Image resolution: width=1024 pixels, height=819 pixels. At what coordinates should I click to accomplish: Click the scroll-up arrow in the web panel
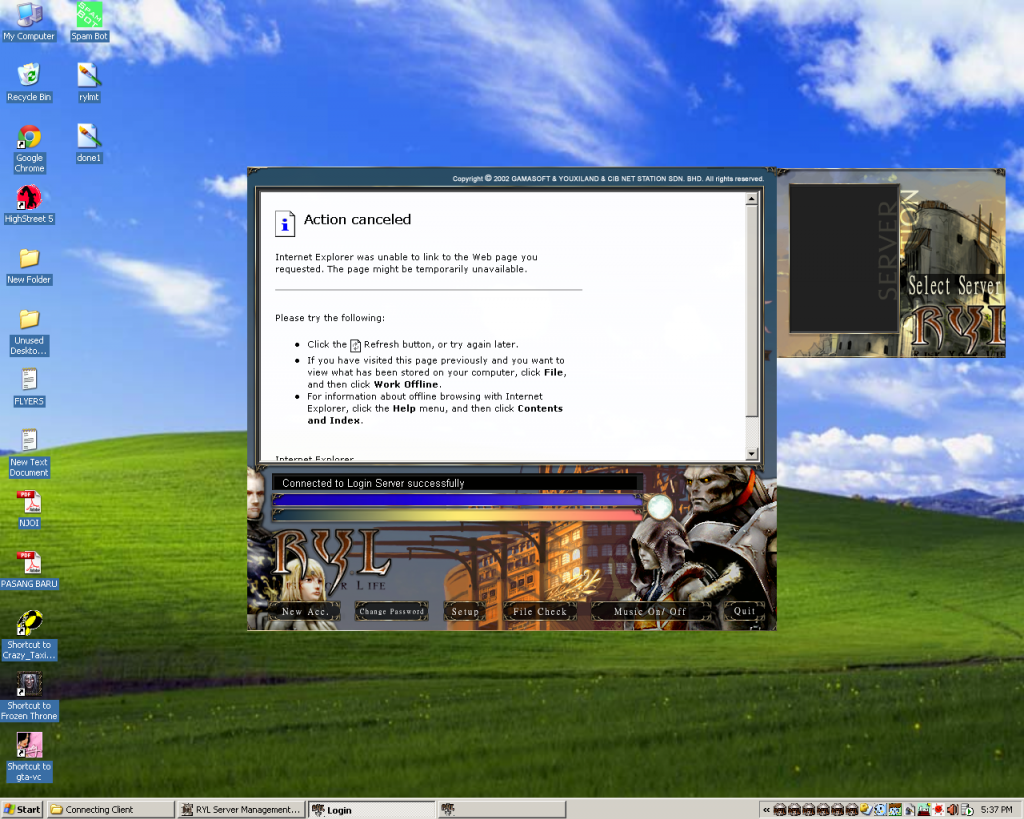(x=752, y=200)
